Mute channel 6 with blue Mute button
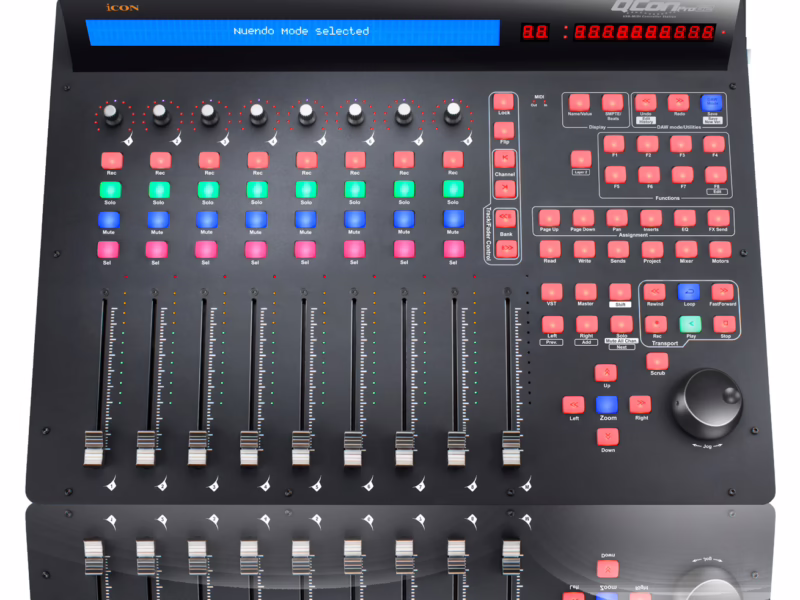 pos(355,219)
